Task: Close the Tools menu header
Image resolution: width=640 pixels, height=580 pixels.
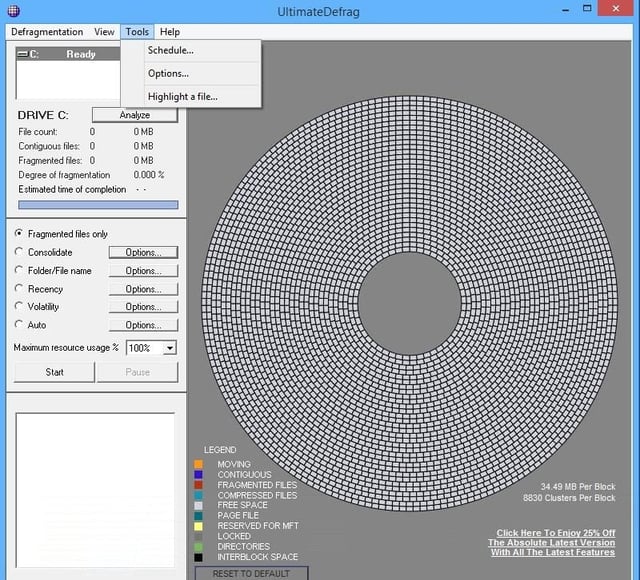Action: point(137,32)
